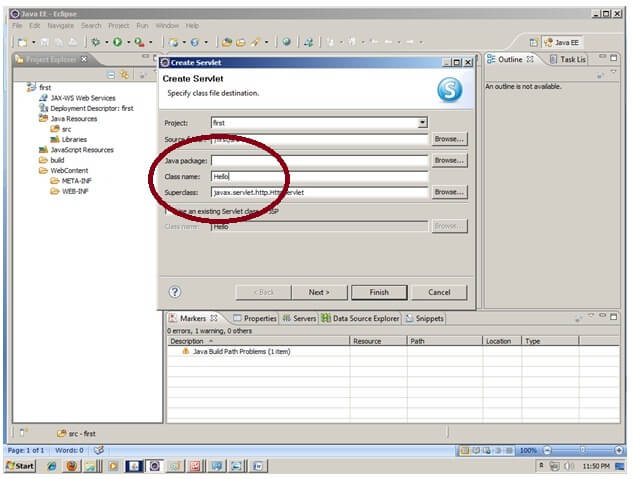The height and width of the screenshot is (479, 633).
Task: Toggle 'Use an existing Servlet class' checkbox
Action: (168, 211)
